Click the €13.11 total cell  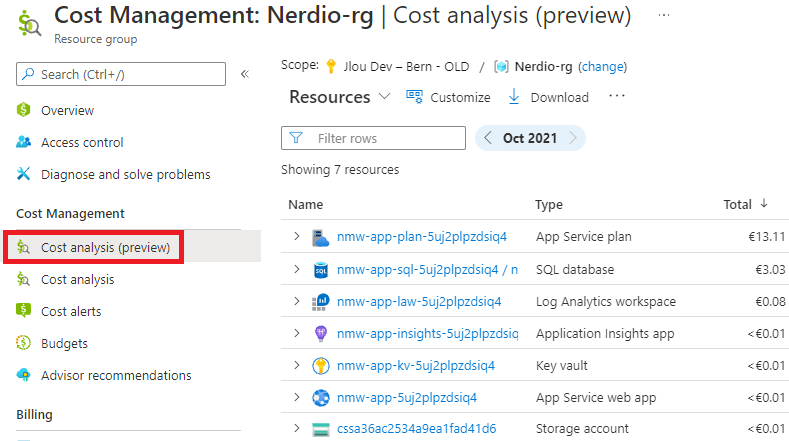(x=766, y=237)
